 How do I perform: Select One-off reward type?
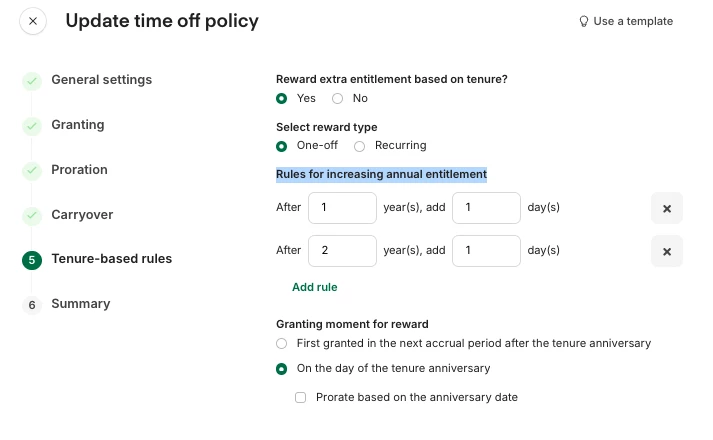[282, 146]
